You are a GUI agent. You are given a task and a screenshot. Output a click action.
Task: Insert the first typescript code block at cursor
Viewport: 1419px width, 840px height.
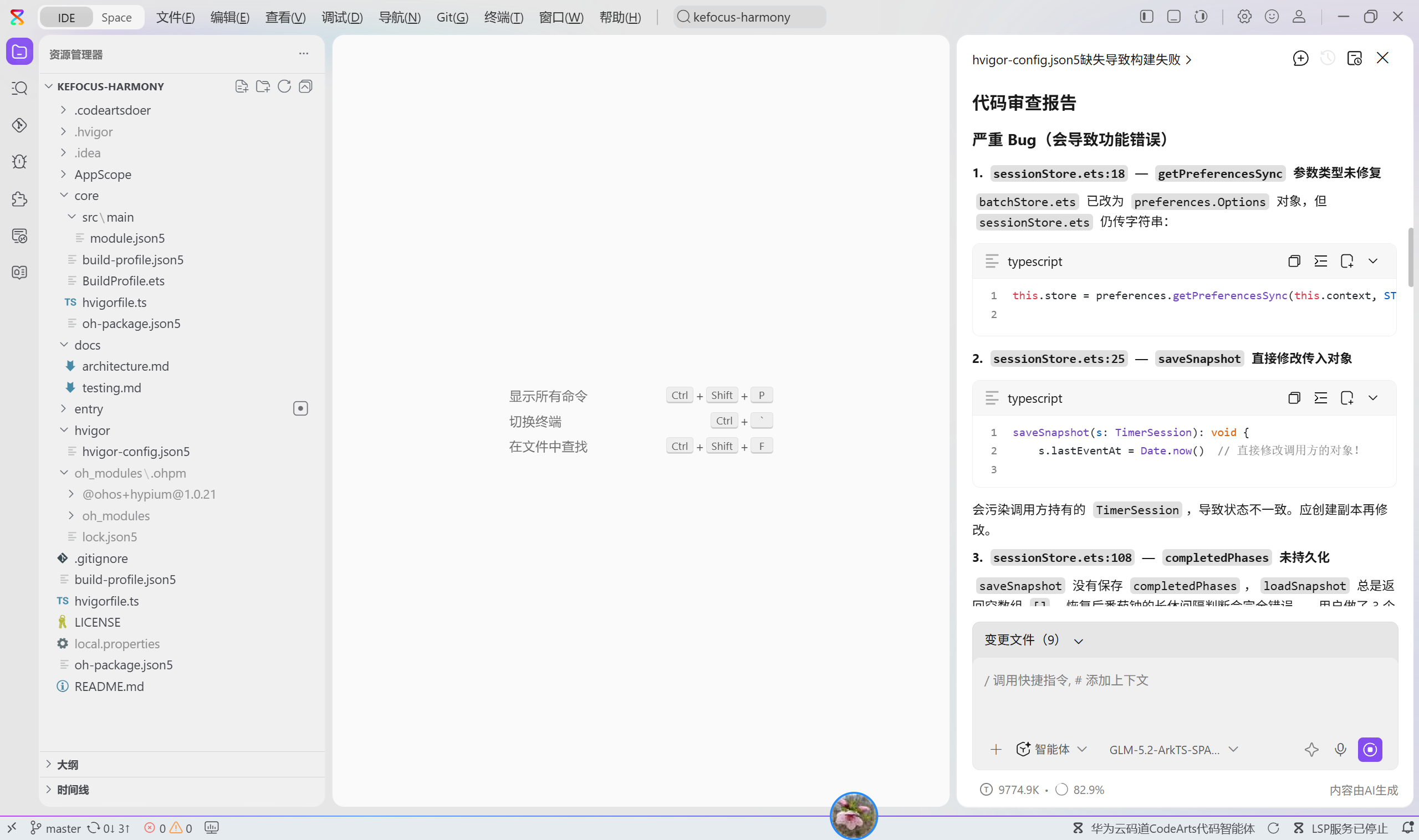(x=1320, y=261)
